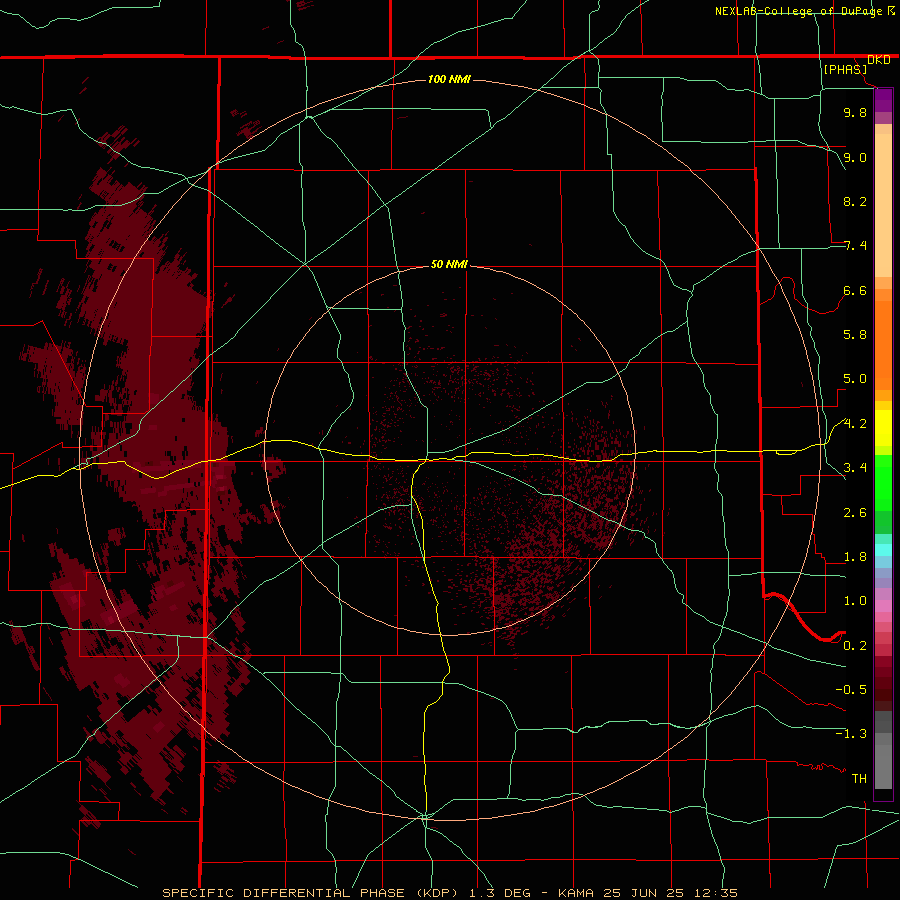900x900 pixels.
Task: Pick the pink color bar segment
Action: (883, 606)
